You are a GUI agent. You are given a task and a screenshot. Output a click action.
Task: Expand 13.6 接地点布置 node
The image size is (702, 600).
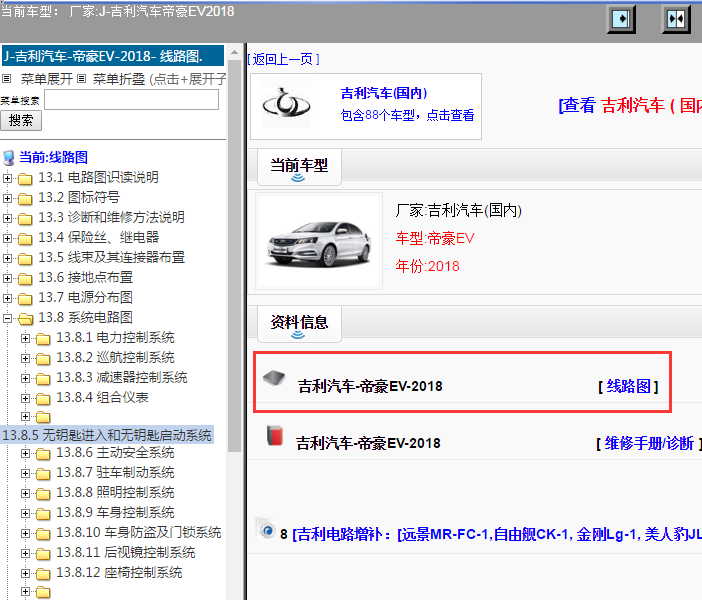click(x=7, y=278)
